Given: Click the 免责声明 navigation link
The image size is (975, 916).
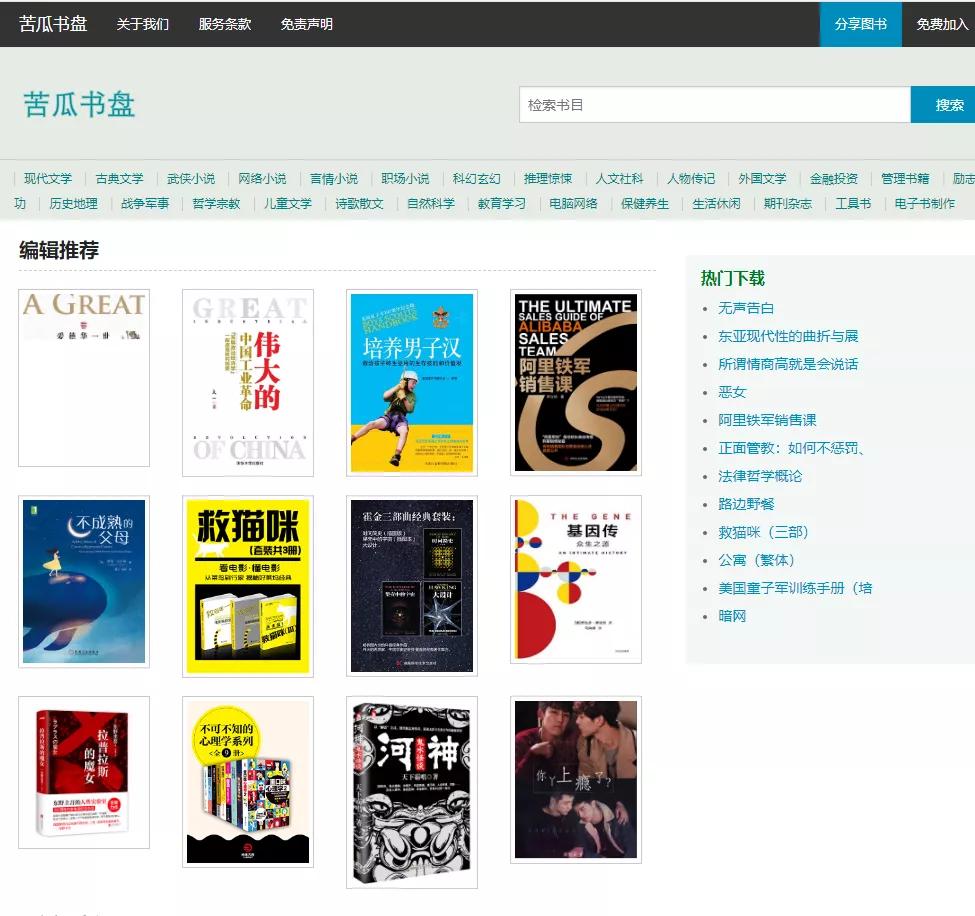Looking at the screenshot, I should [307, 25].
